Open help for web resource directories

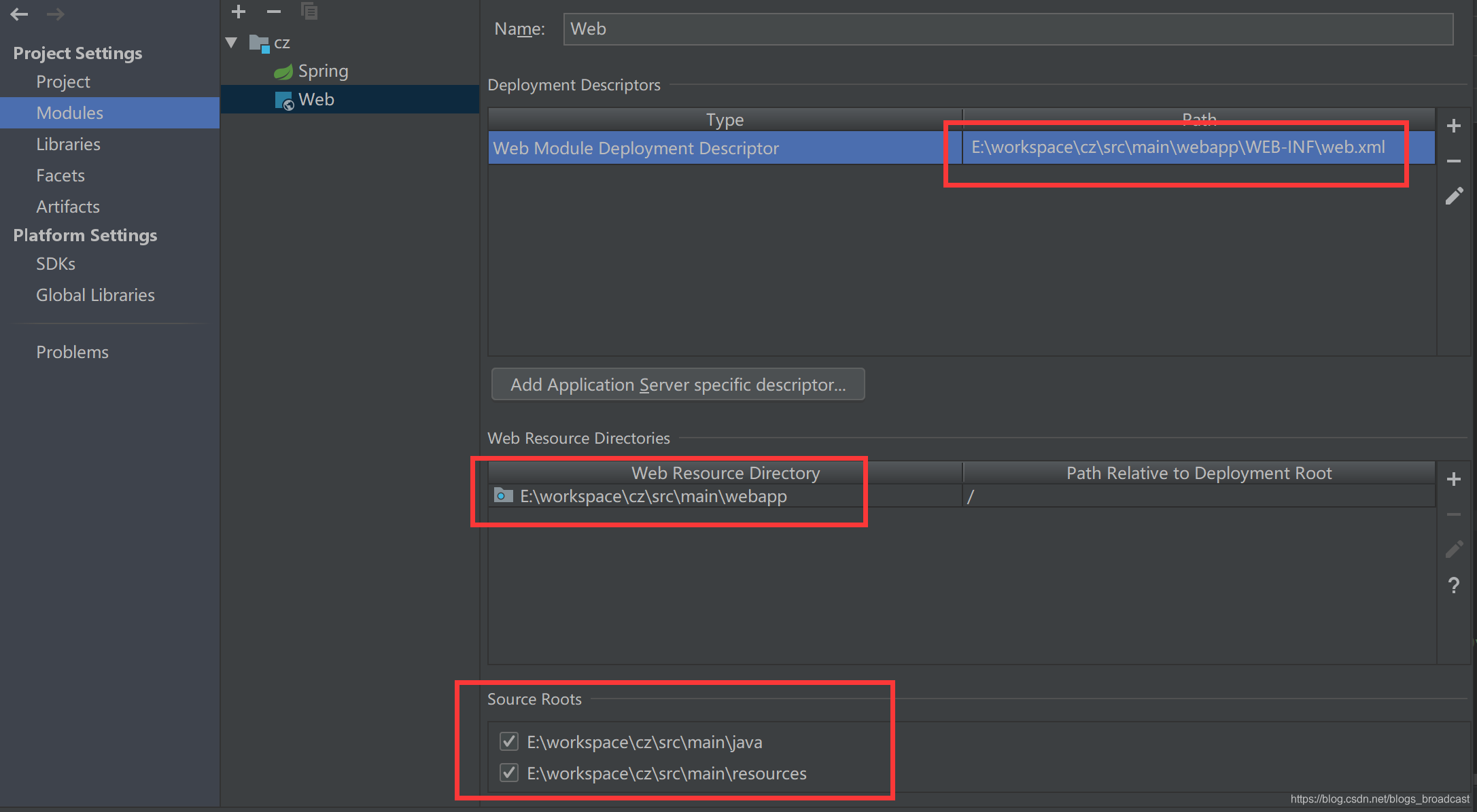[x=1453, y=585]
